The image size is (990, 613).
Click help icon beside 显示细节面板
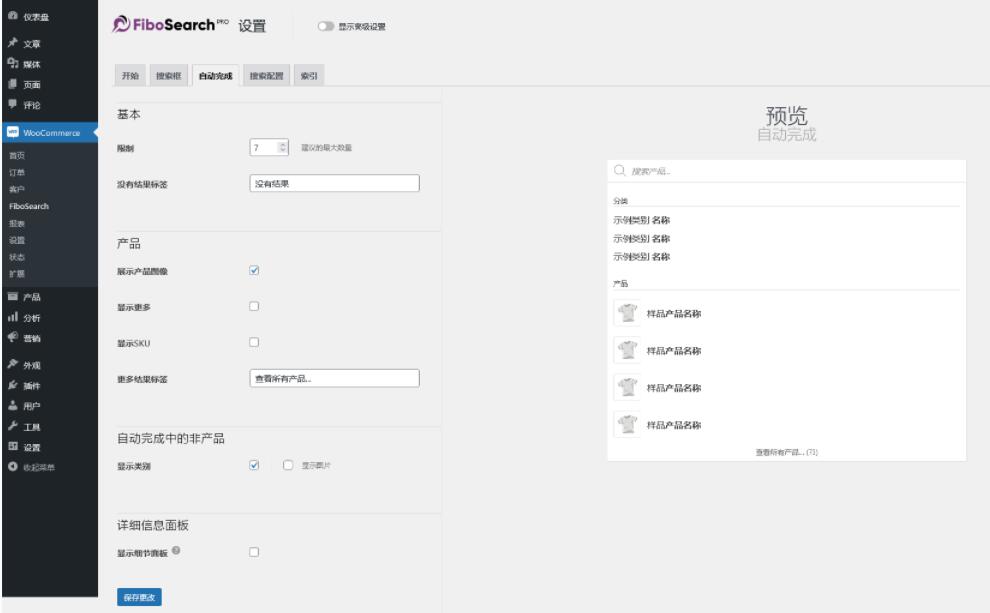coord(174,551)
